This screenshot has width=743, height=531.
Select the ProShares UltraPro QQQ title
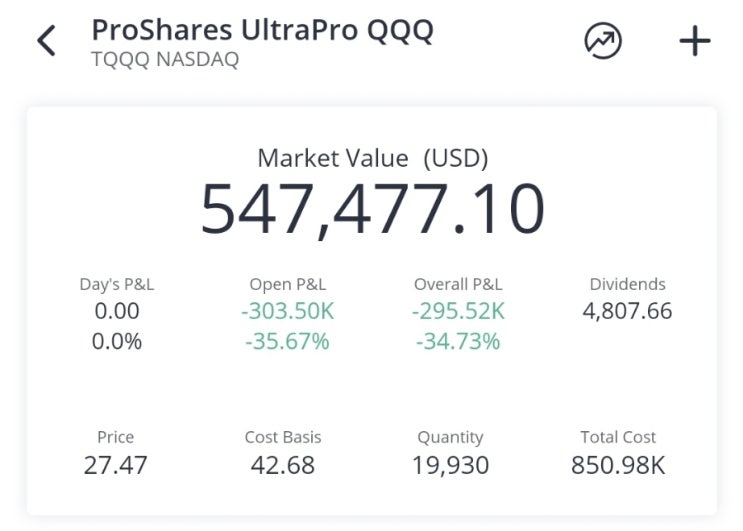pos(262,30)
